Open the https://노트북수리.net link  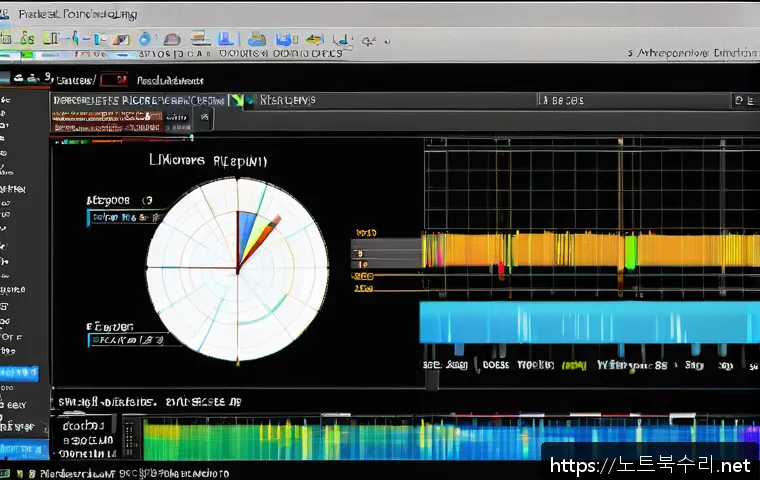(x=652, y=464)
